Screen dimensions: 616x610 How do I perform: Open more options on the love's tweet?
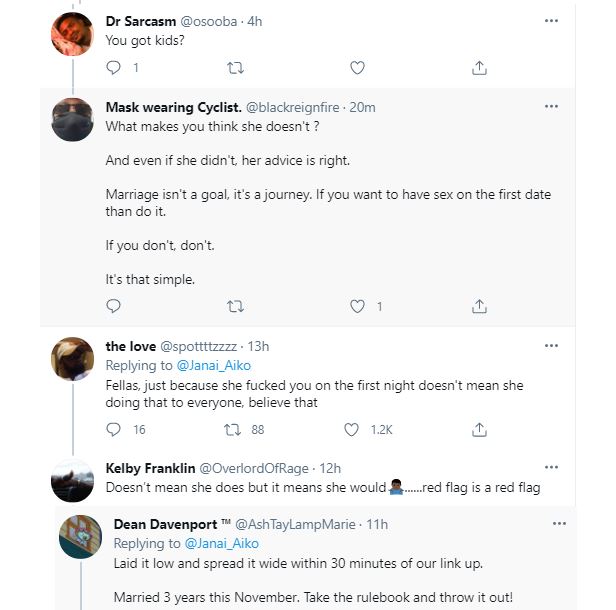pyautogui.click(x=551, y=346)
